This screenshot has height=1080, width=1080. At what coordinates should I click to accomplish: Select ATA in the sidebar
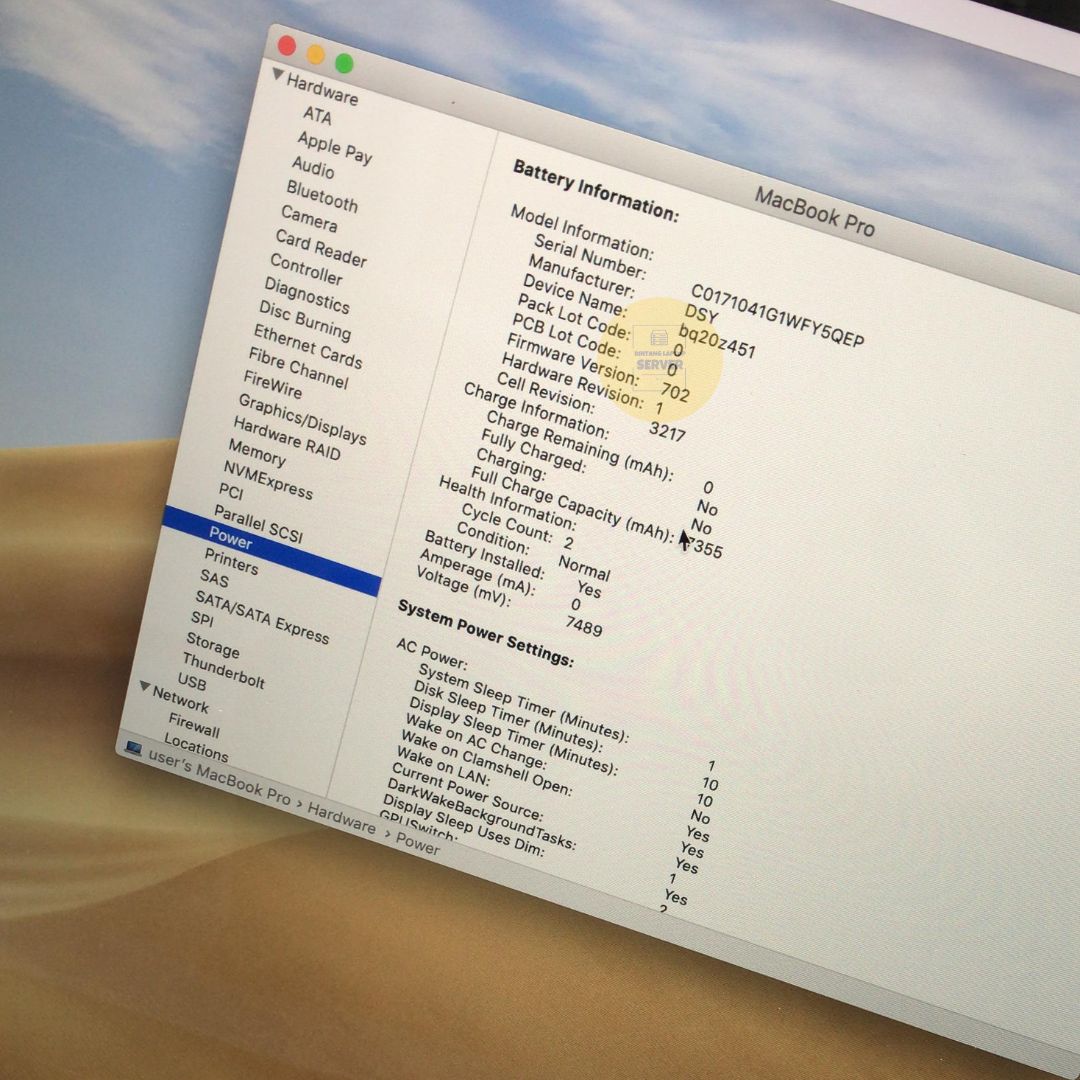point(318,115)
